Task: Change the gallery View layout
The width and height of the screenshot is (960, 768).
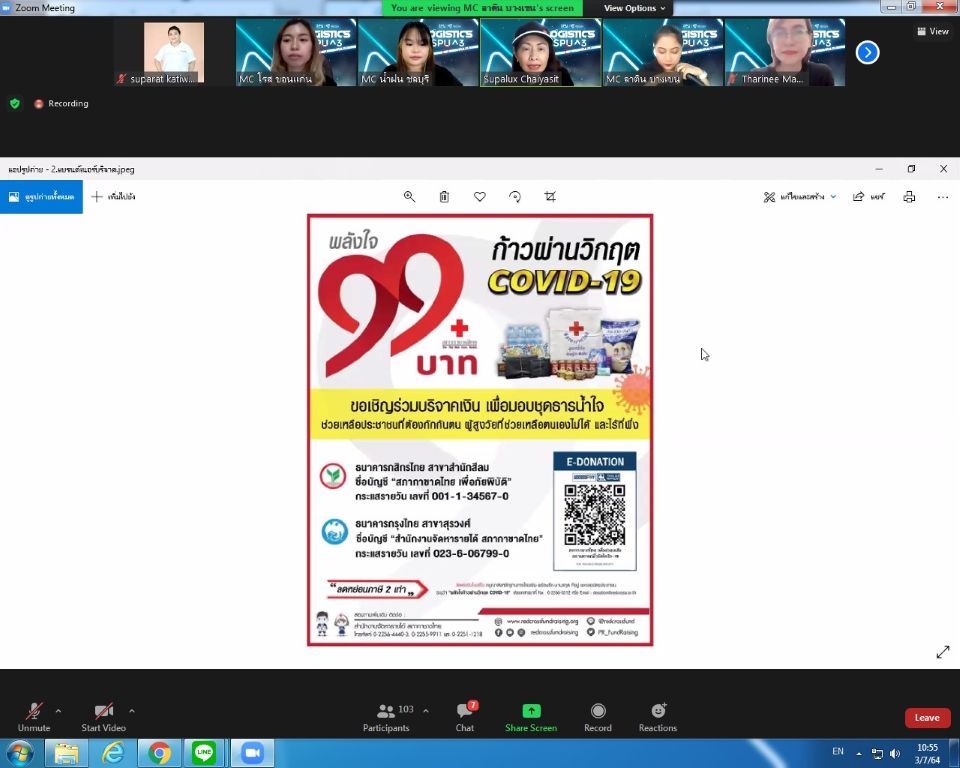Action: pos(932,31)
